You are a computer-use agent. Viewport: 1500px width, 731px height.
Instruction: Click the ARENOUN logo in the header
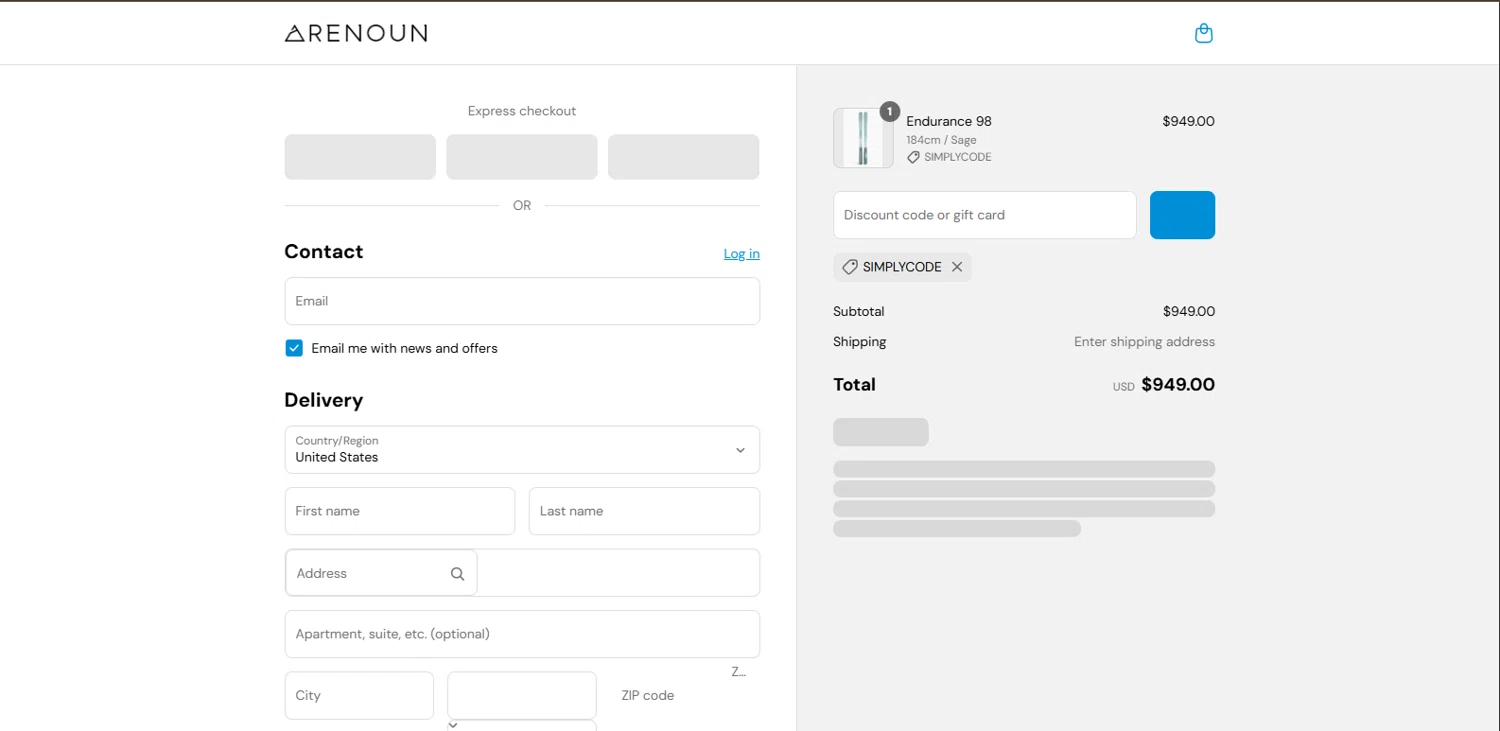click(356, 33)
